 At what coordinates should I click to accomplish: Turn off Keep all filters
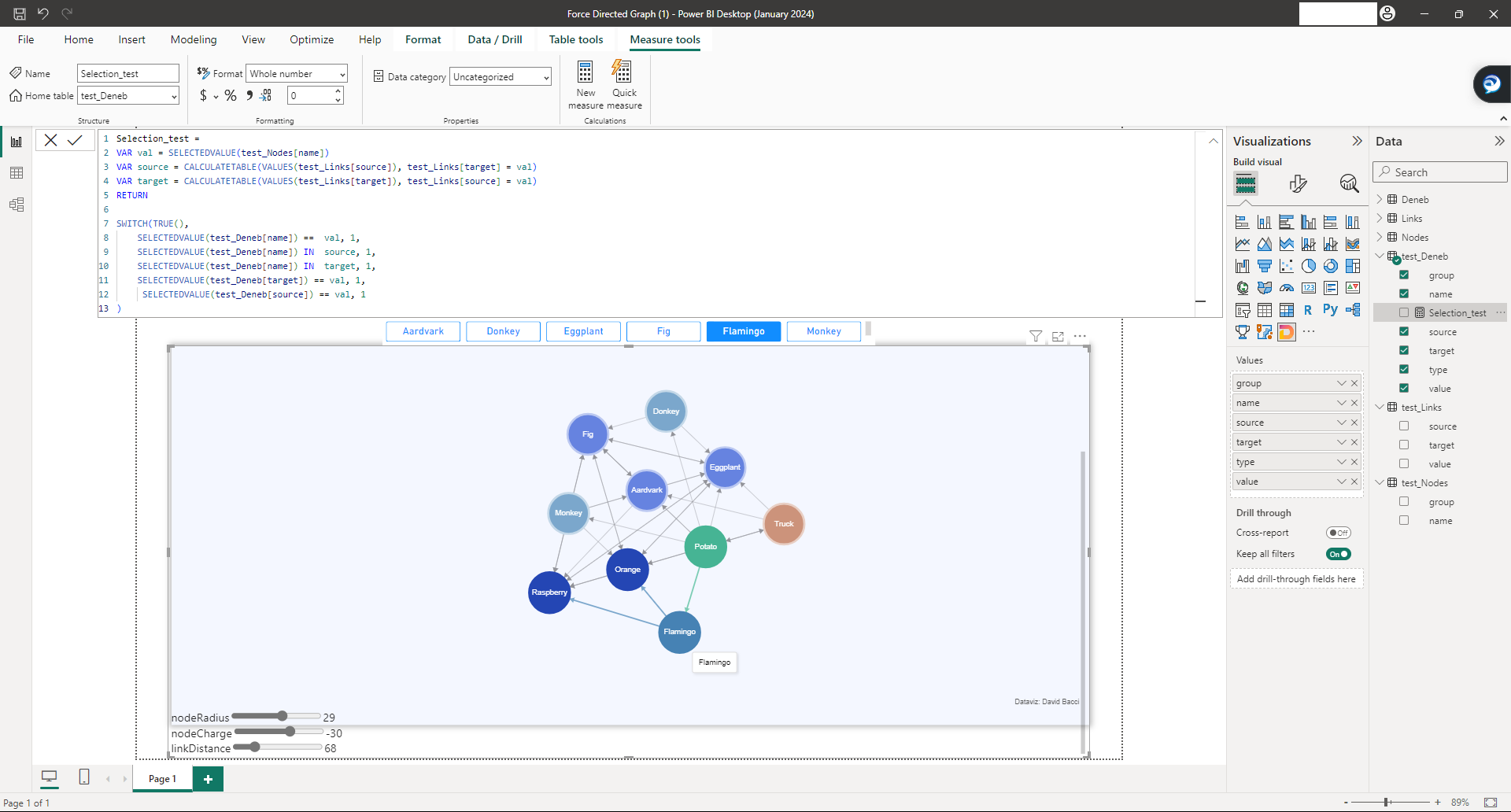tap(1338, 554)
